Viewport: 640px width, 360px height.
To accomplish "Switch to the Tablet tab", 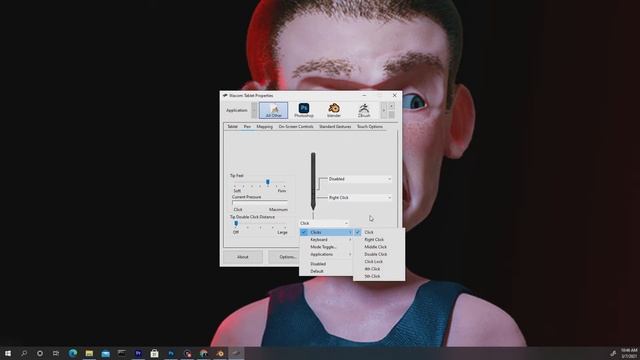I will pos(232,127).
